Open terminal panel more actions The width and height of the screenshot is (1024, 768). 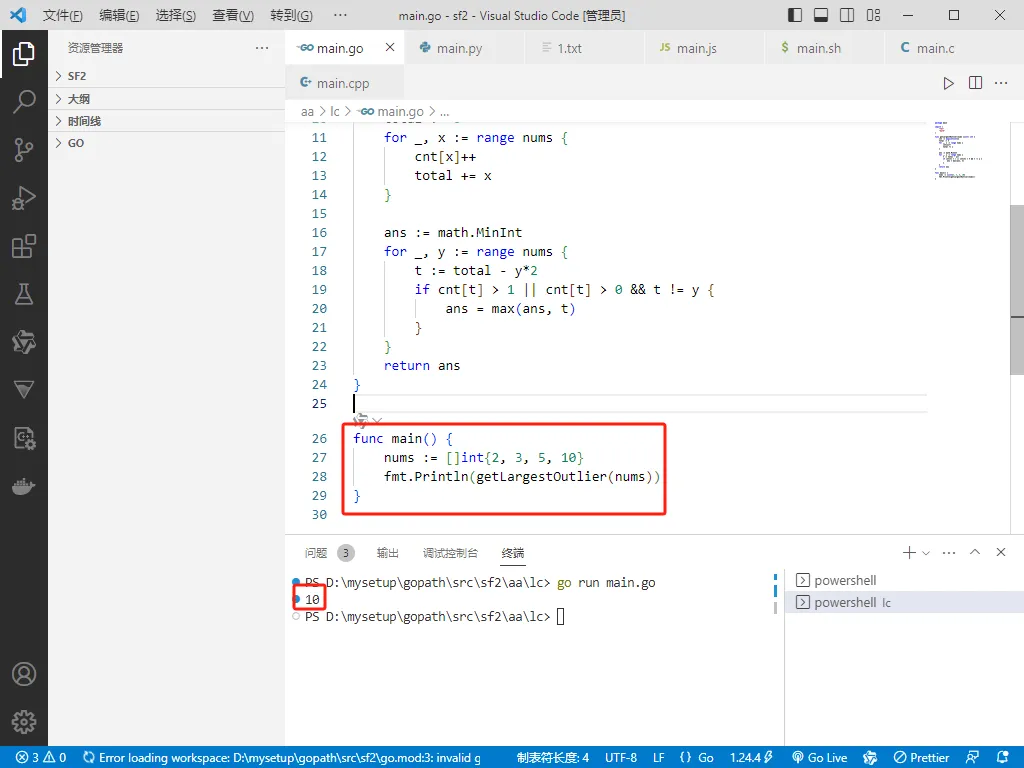[949, 552]
